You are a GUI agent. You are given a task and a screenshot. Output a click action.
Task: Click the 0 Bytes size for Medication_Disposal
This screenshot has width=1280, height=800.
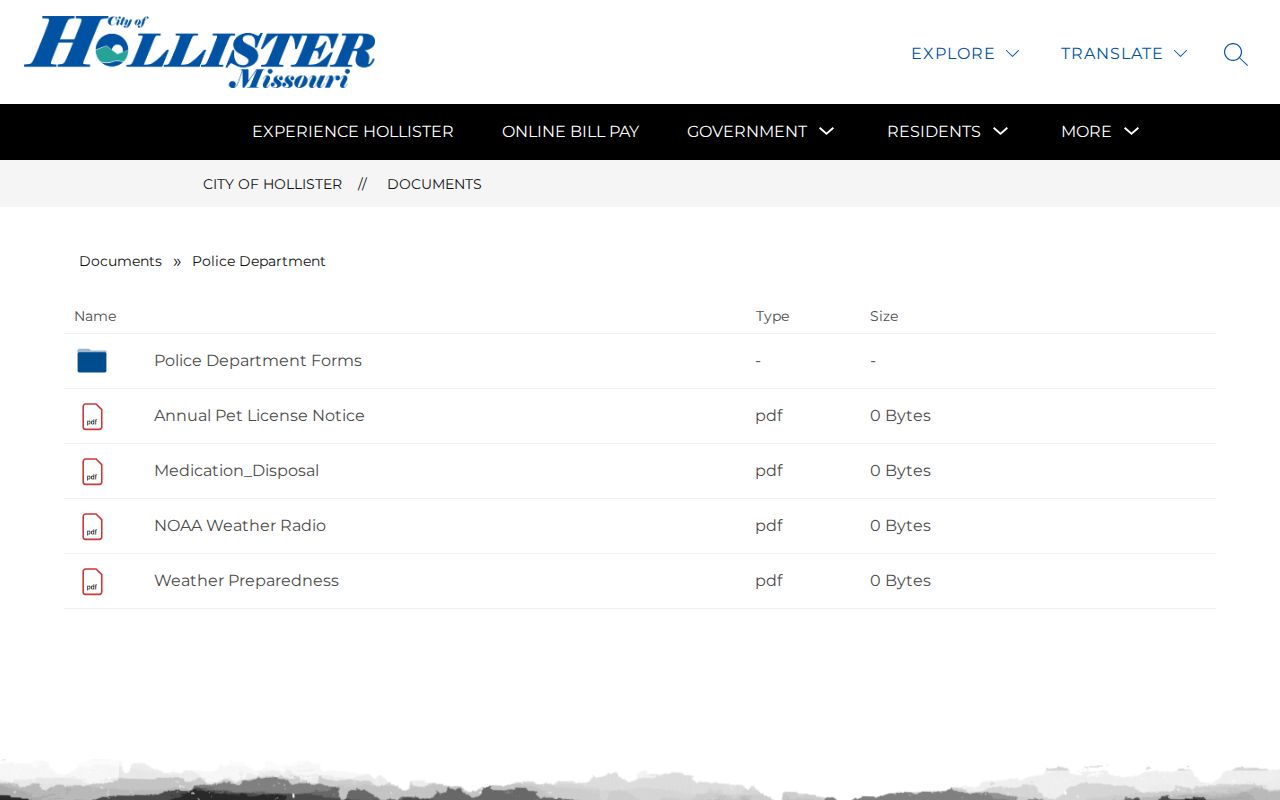900,471
